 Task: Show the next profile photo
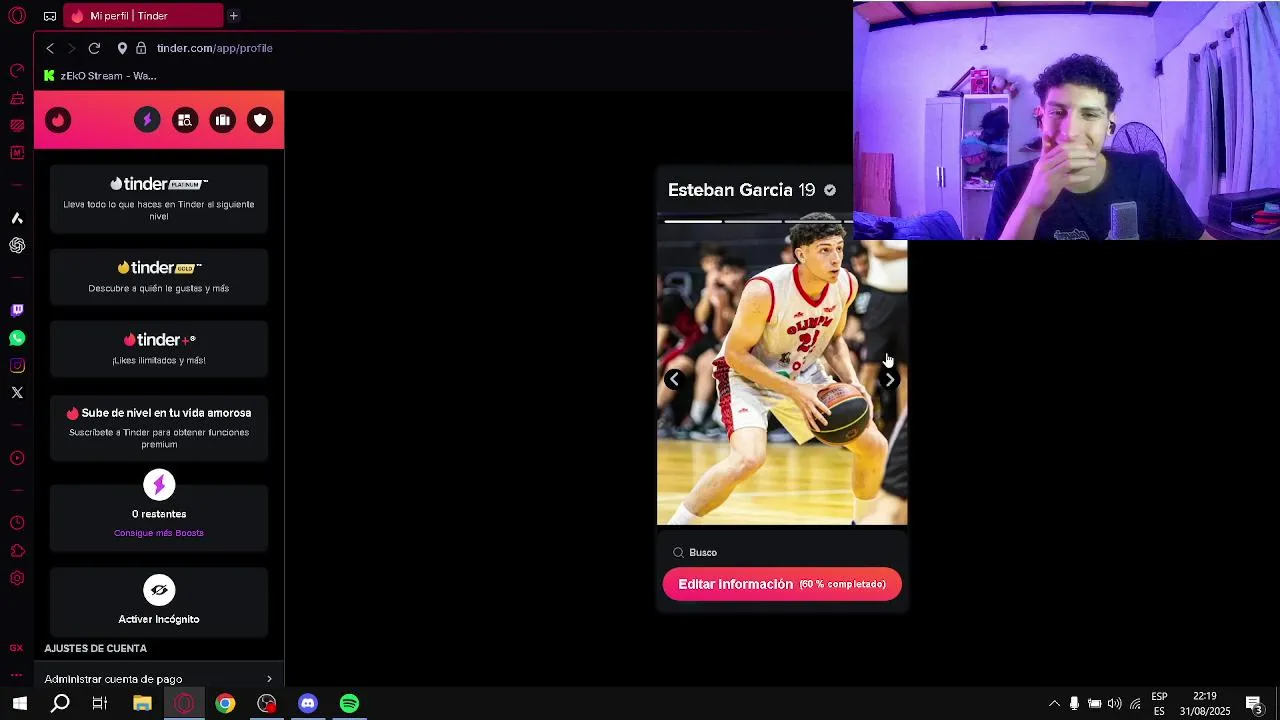(x=889, y=379)
